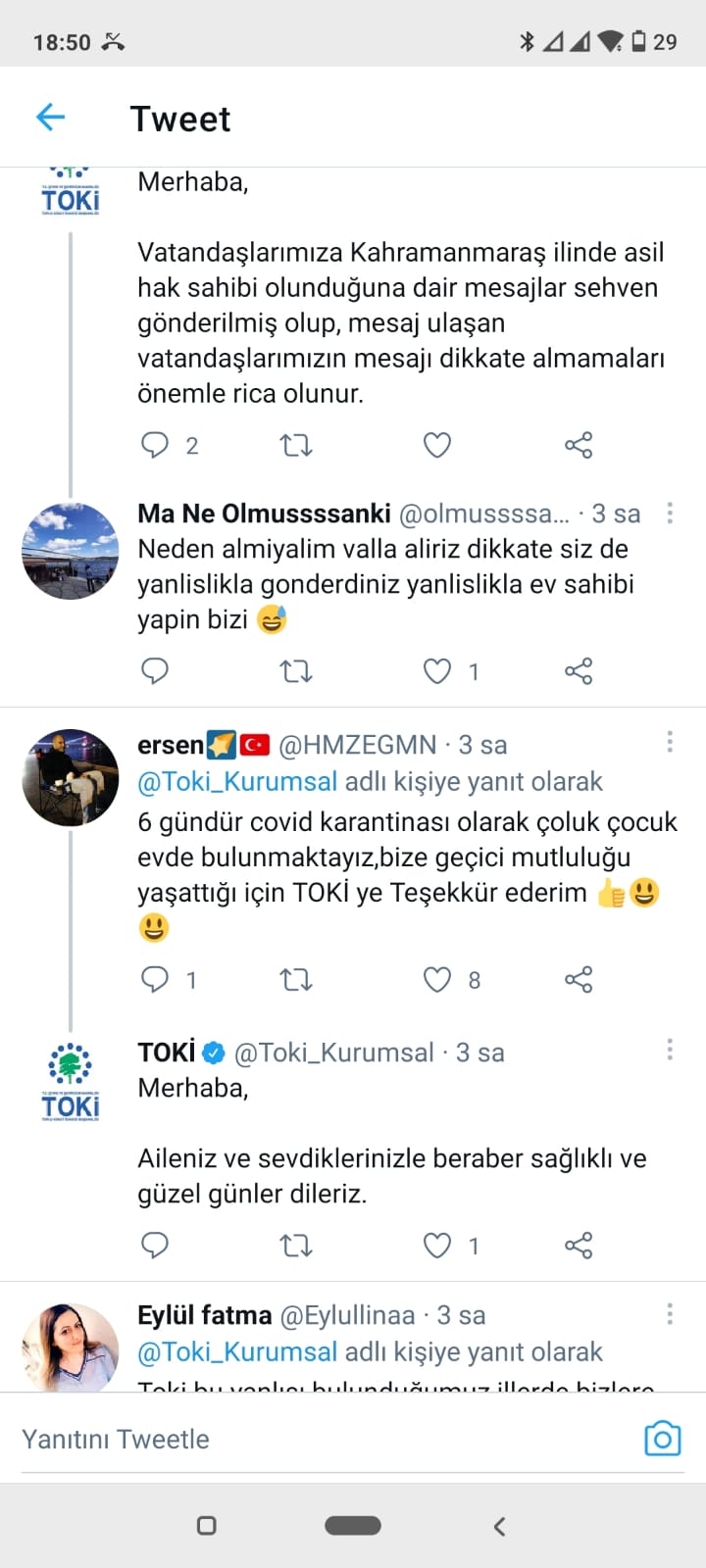Open three-dot menu on ersen's tweet
This screenshot has width=706, height=1568.
[x=670, y=742]
